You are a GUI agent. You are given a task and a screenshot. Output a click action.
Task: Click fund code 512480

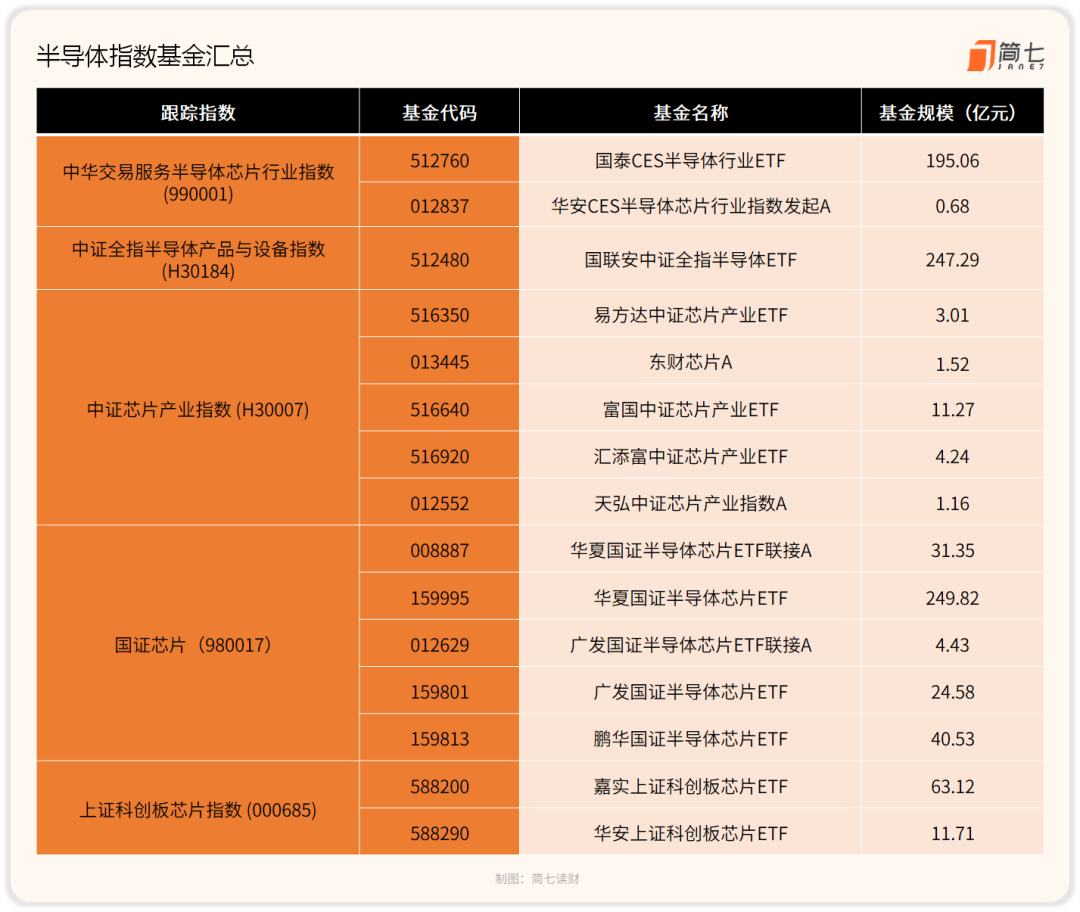(x=439, y=260)
